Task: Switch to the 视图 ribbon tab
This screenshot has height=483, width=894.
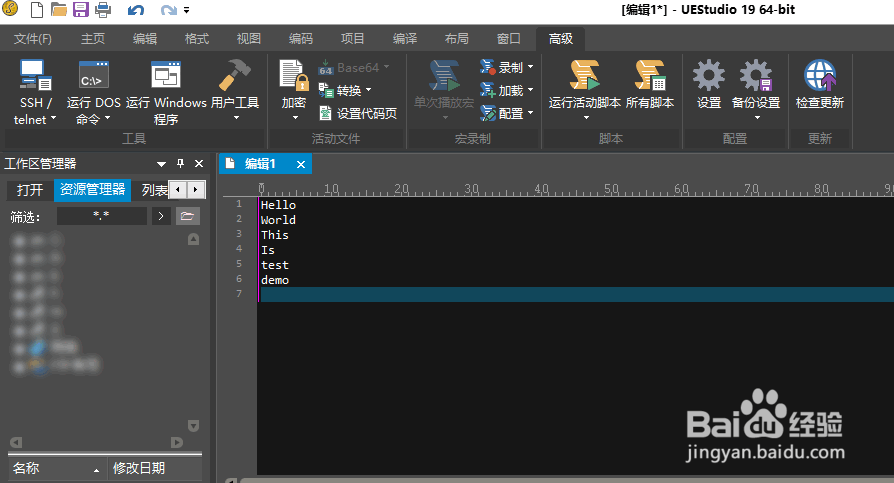Action: [249, 39]
